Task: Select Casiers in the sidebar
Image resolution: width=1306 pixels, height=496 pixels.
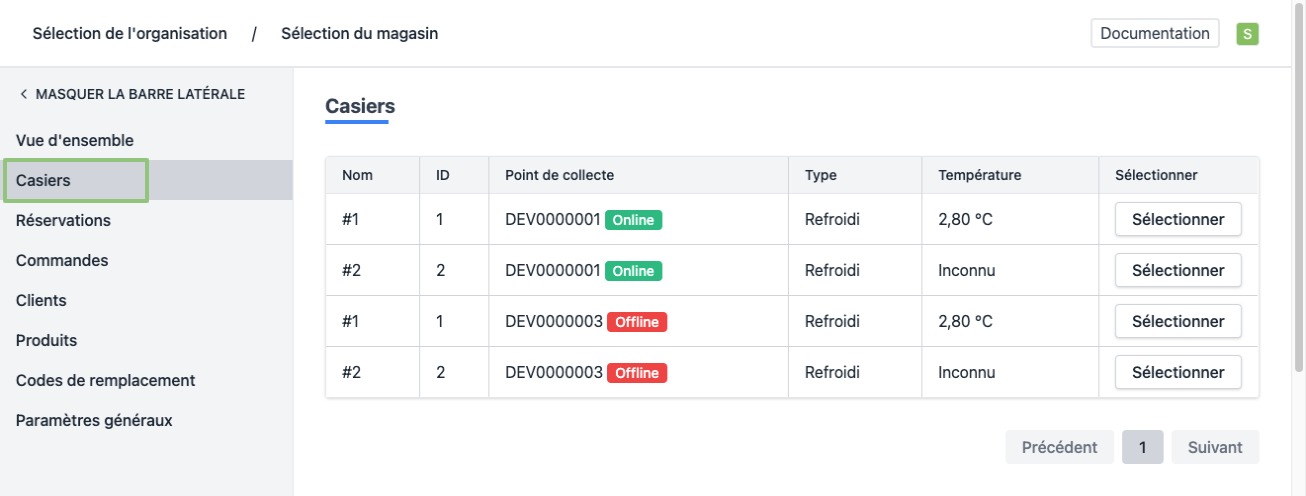Action: [44, 181]
